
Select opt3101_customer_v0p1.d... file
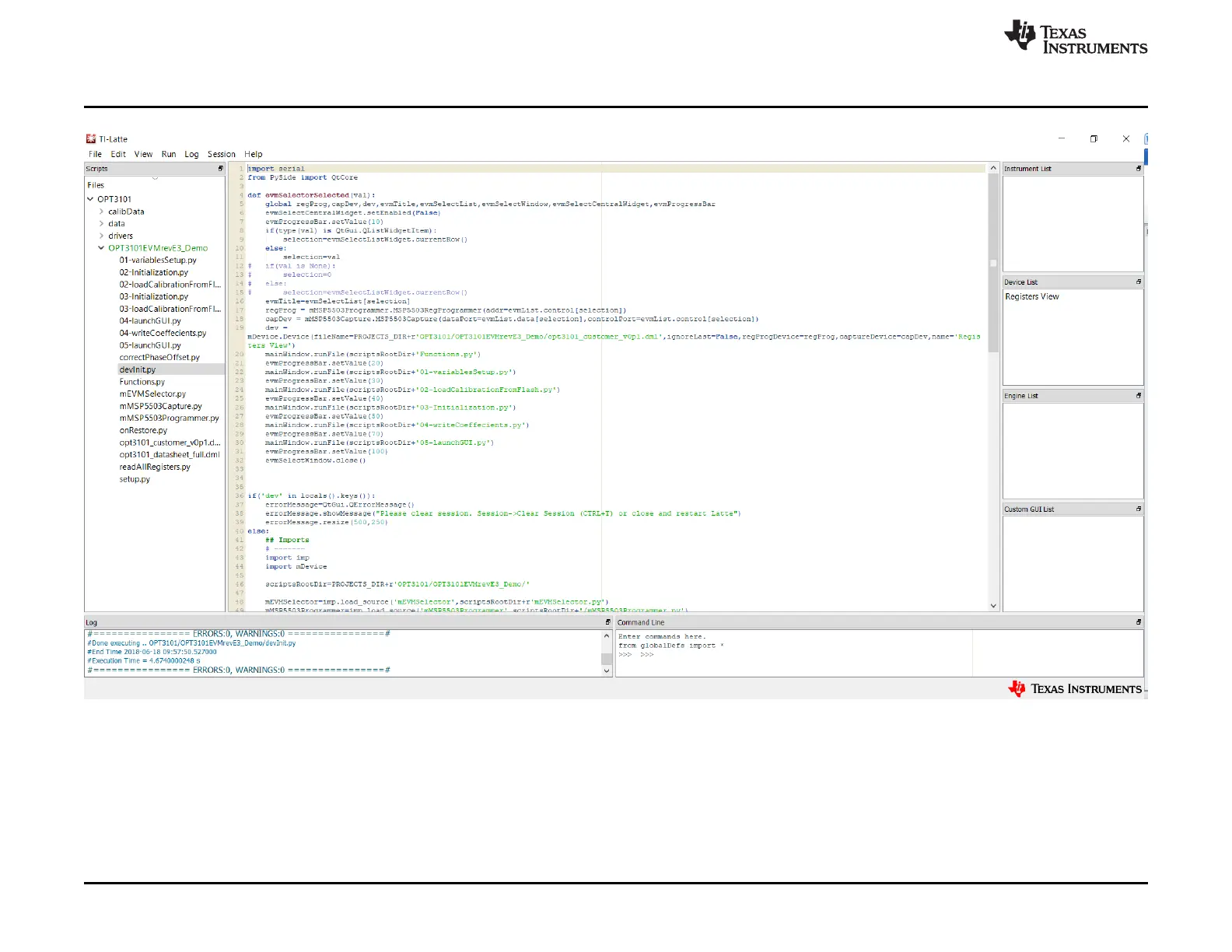point(170,443)
